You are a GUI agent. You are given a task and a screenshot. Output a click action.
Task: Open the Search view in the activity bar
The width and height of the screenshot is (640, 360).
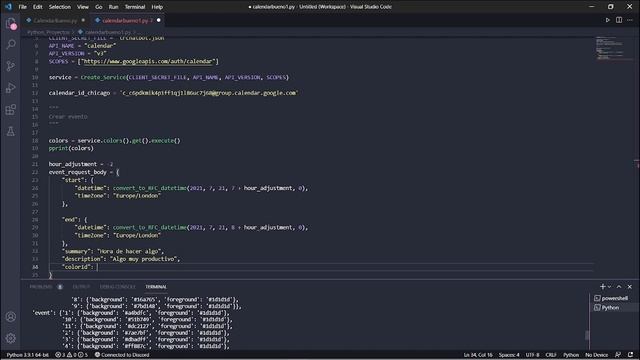pos(11,44)
